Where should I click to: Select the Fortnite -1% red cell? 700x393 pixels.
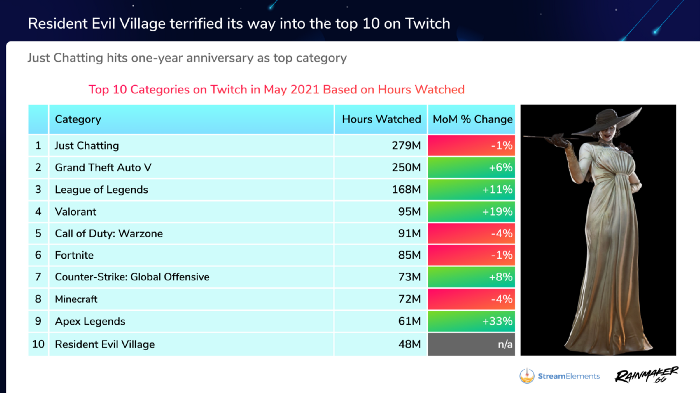click(x=471, y=255)
